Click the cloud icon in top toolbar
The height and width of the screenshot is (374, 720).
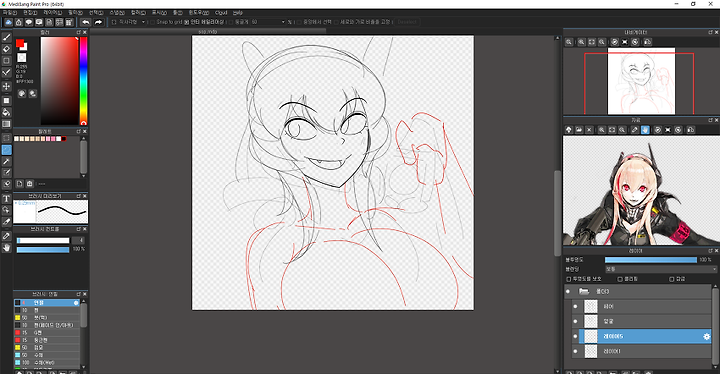(x=9, y=22)
